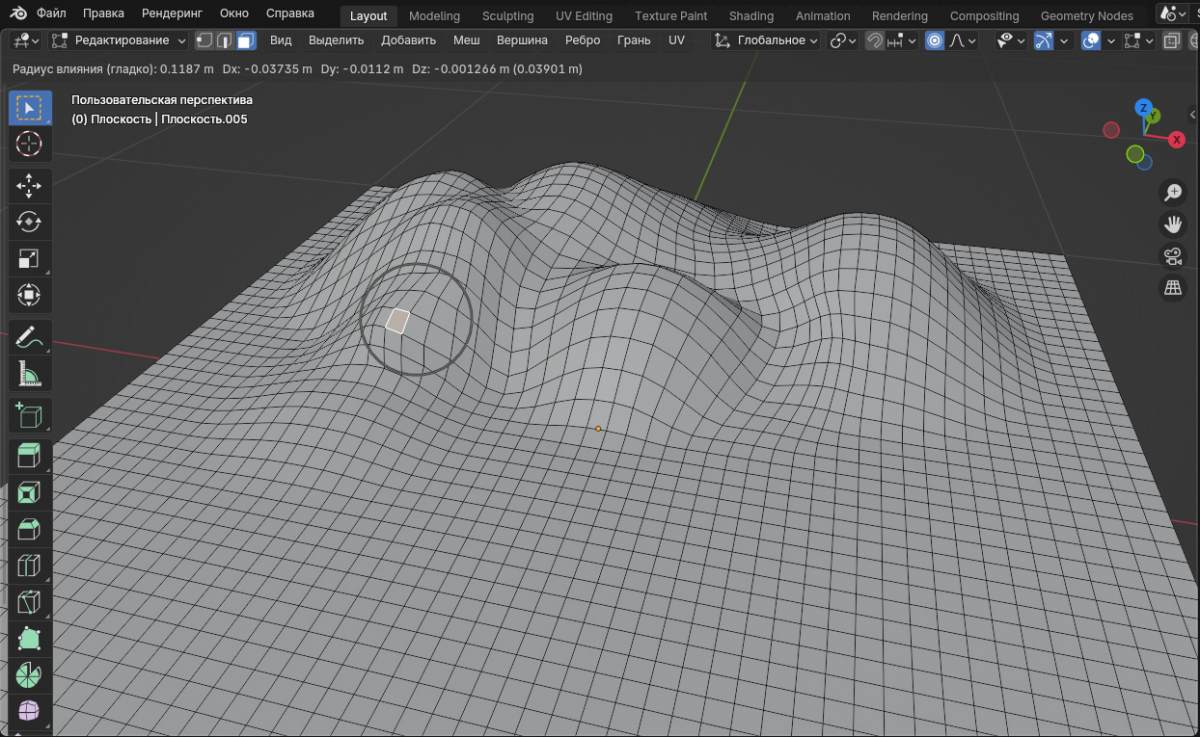Activate the Transform tool
The image size is (1200, 737).
tap(29, 296)
